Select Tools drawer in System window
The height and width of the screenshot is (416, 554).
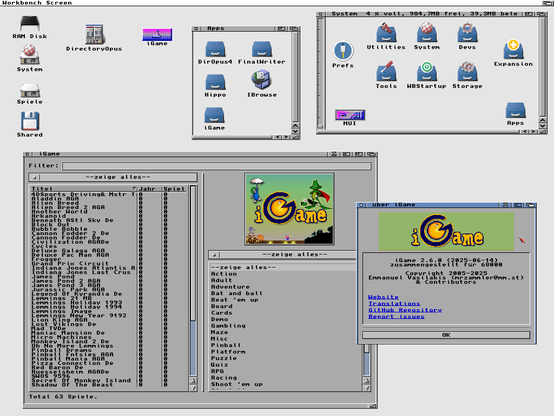tap(386, 75)
